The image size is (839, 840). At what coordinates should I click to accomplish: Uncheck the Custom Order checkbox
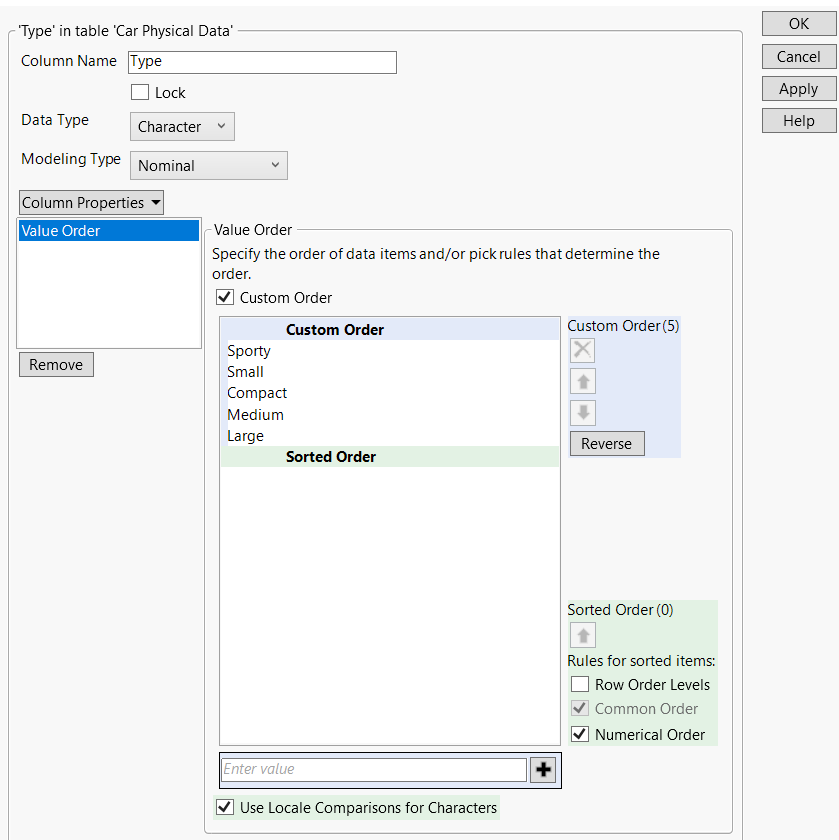coord(225,298)
